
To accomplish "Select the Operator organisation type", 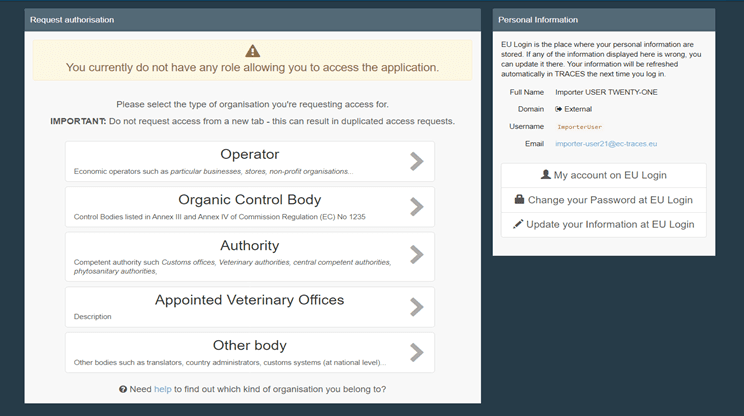I will point(250,154).
